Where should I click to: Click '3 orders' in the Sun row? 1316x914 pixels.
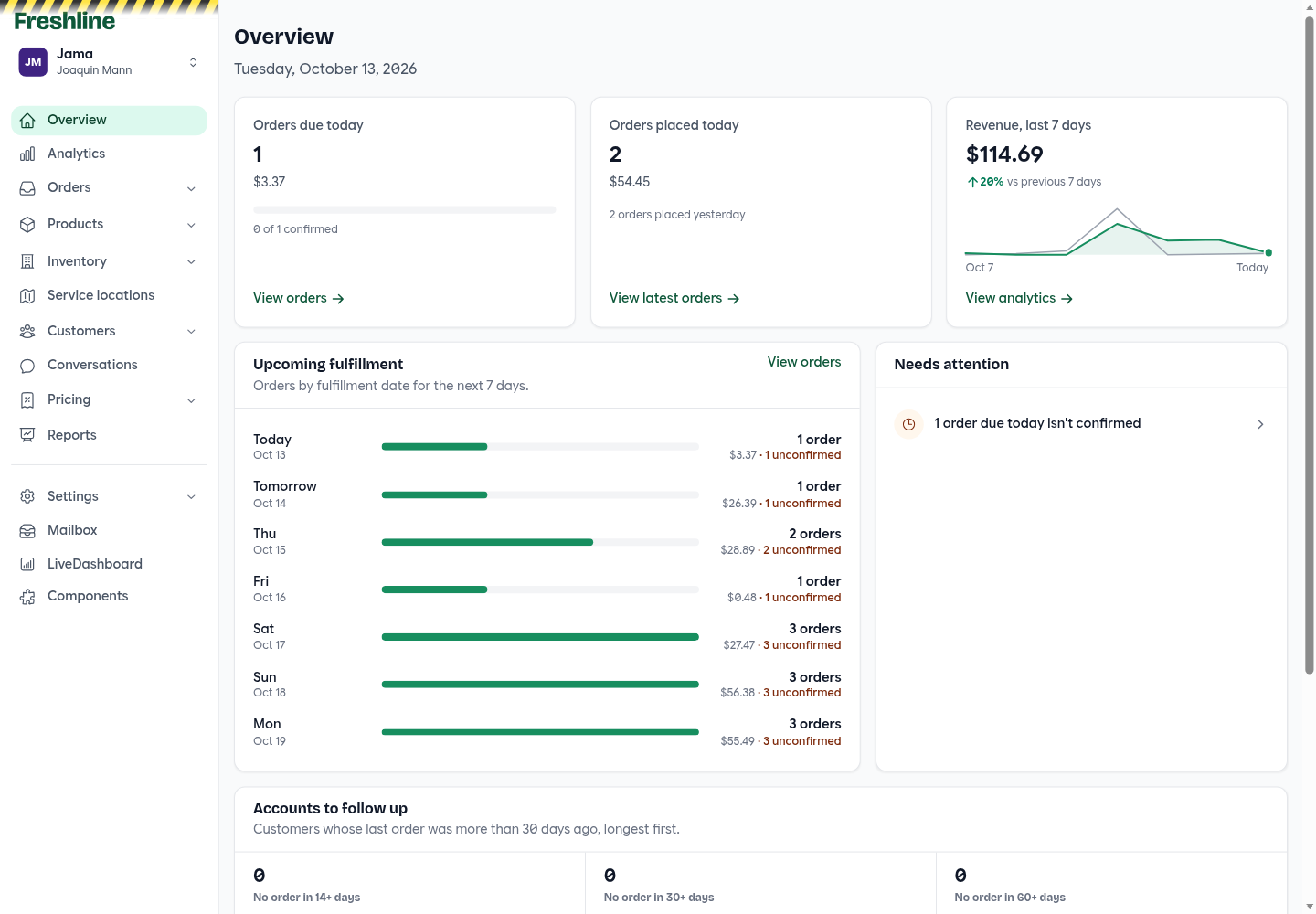[815, 677]
